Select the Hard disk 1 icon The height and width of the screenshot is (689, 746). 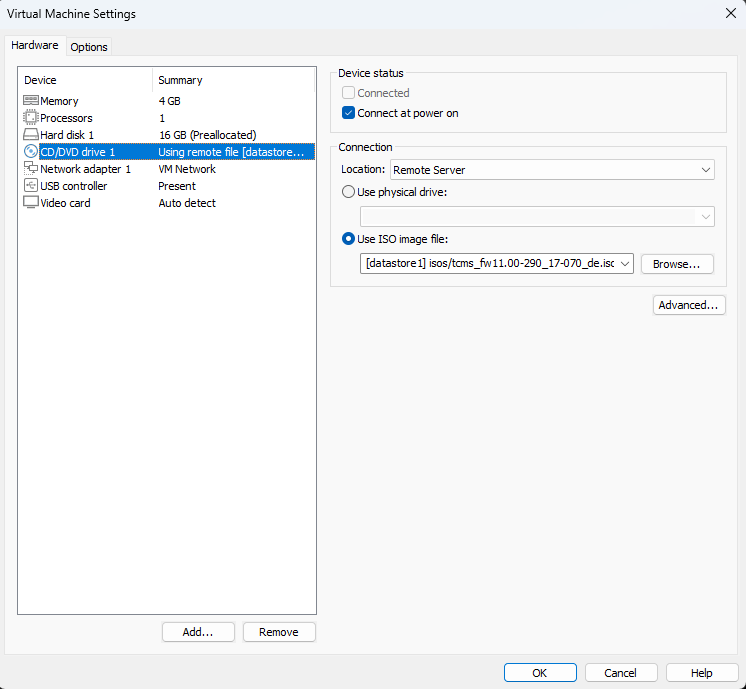(31, 135)
